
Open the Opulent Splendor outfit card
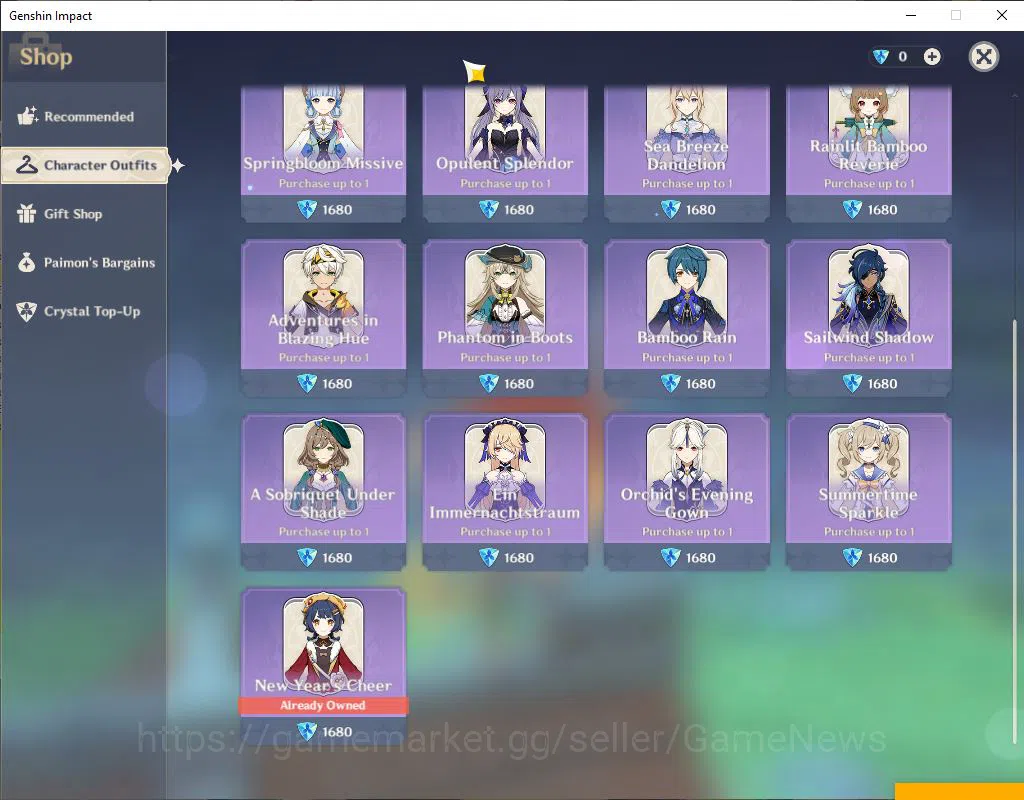pyautogui.click(x=505, y=153)
